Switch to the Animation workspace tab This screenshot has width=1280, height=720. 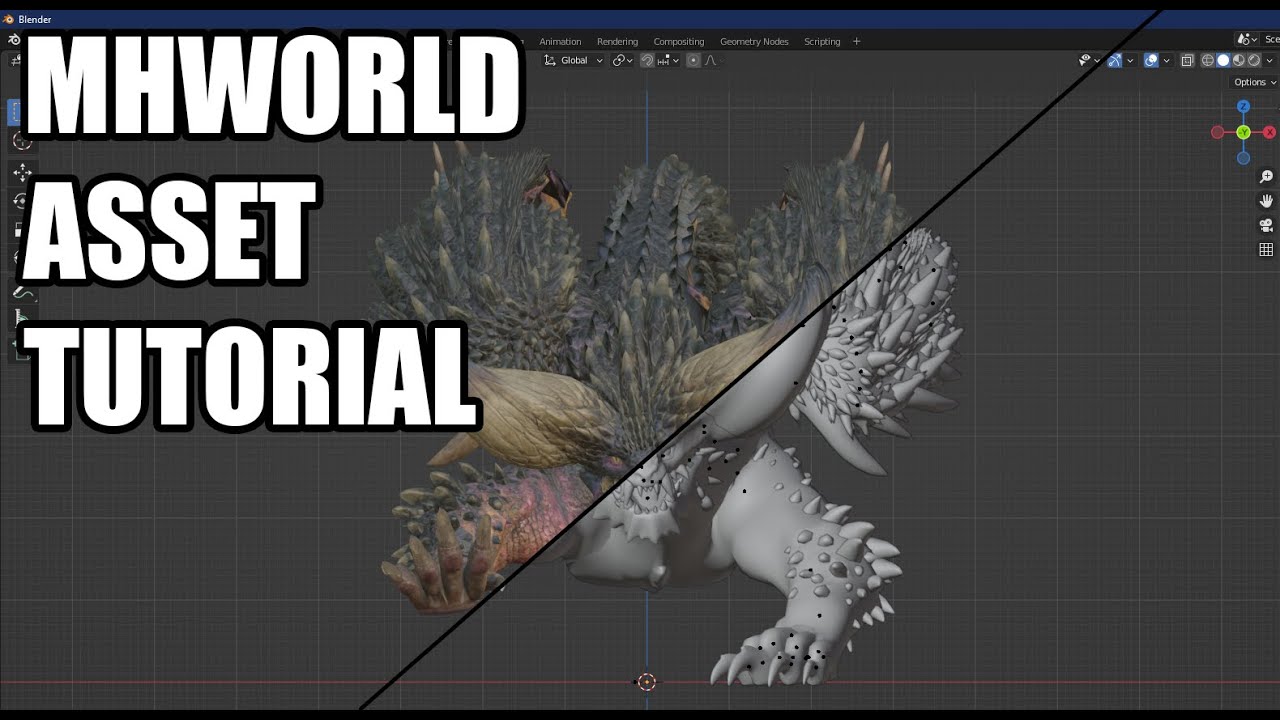coord(560,42)
